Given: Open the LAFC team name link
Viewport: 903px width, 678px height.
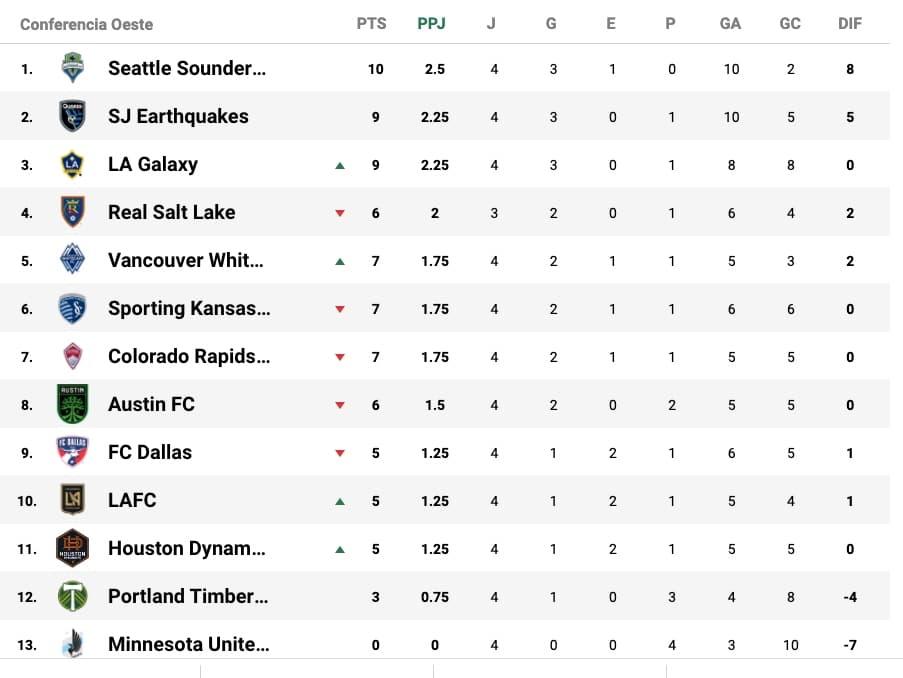Looking at the screenshot, I should [x=132, y=500].
